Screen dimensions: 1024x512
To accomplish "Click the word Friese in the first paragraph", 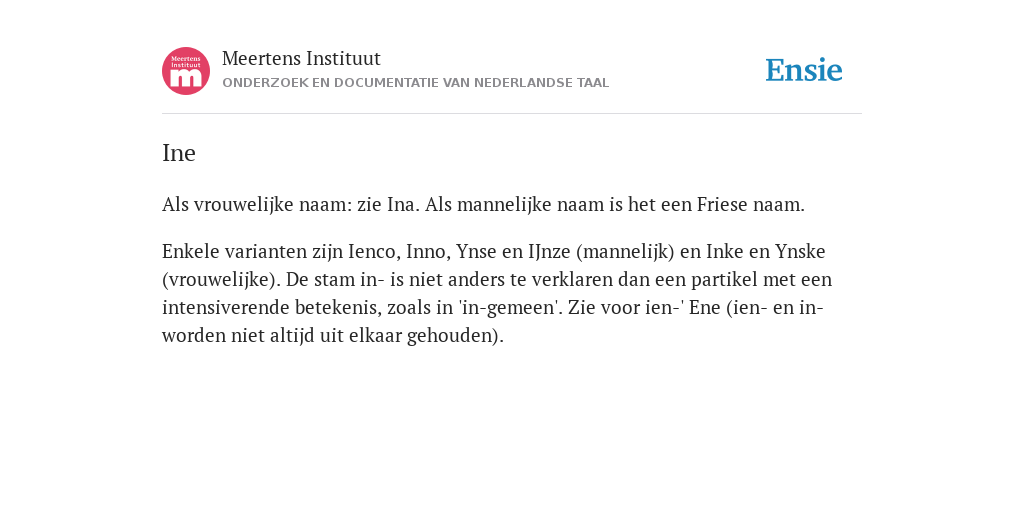I will 722,204.
